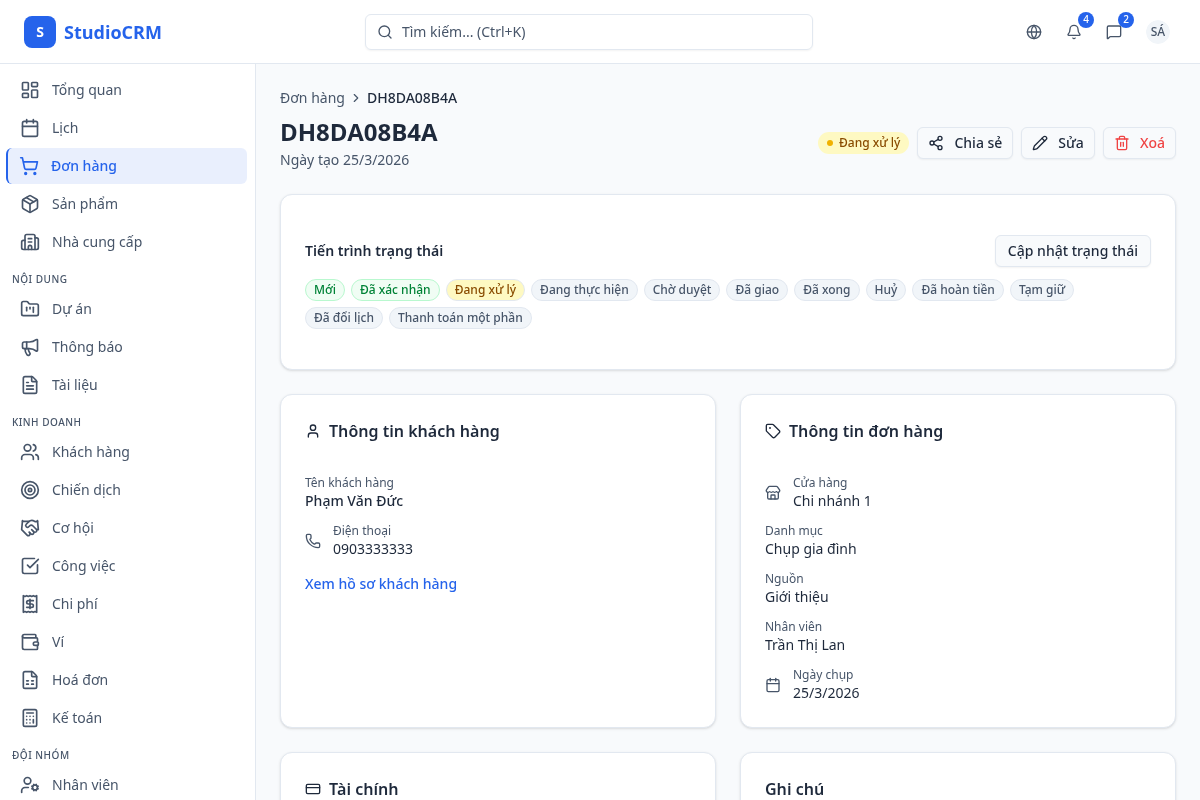Open Xem hồ sơ khách hàng link
The width and height of the screenshot is (1200, 800).
point(381,584)
